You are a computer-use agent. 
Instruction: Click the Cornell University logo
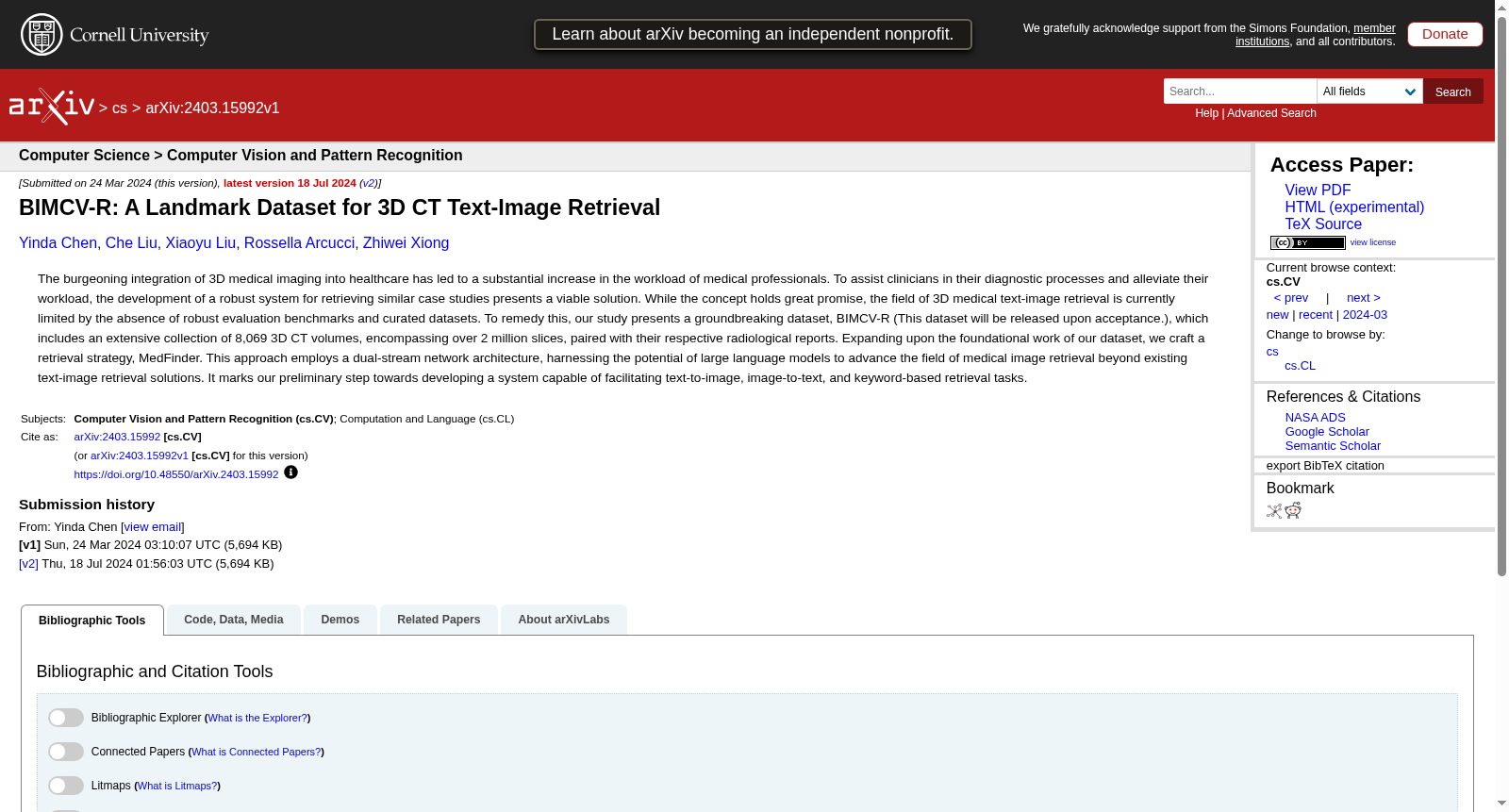(115, 35)
